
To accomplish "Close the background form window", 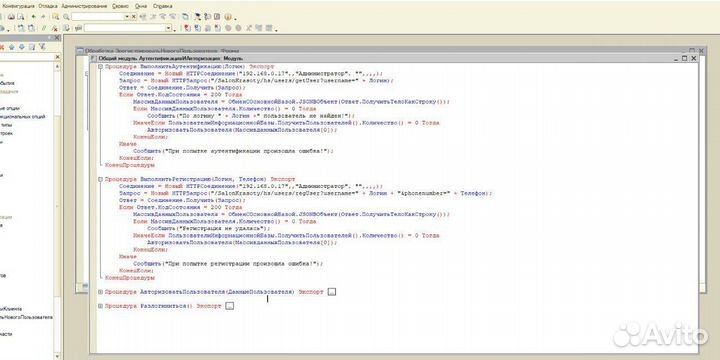I will tap(701, 51).
